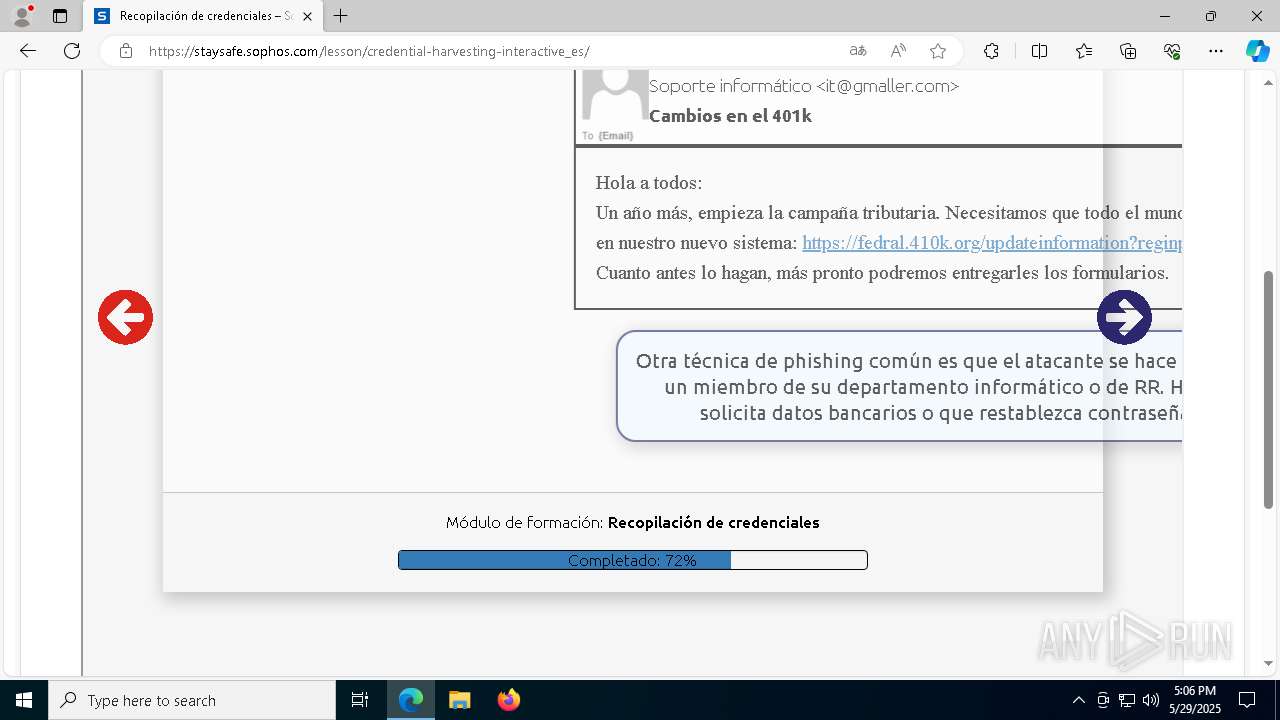Open the translate page icon
Screen dimensions: 1280x720
pos(858,51)
